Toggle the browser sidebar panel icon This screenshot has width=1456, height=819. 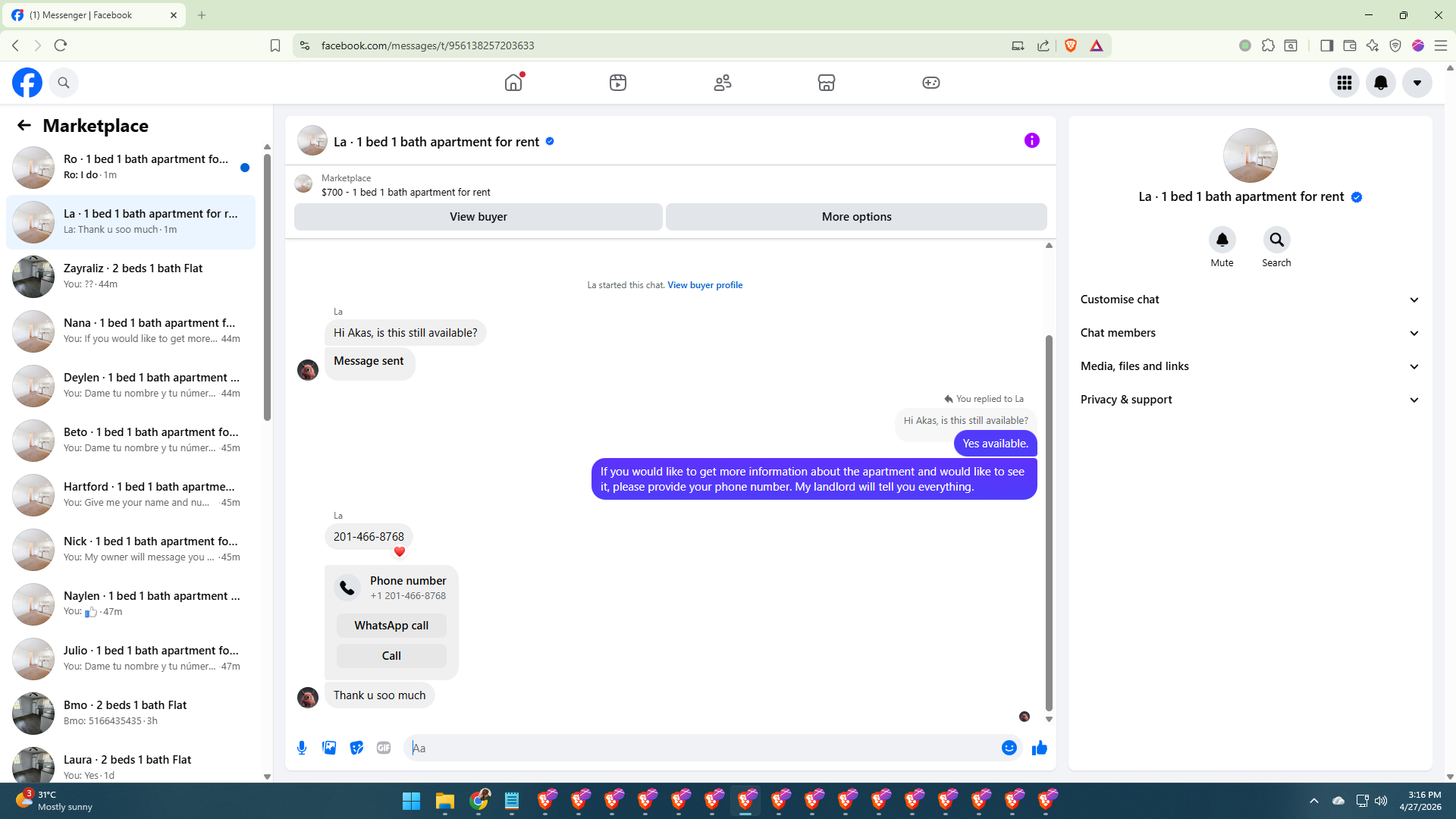(1326, 45)
